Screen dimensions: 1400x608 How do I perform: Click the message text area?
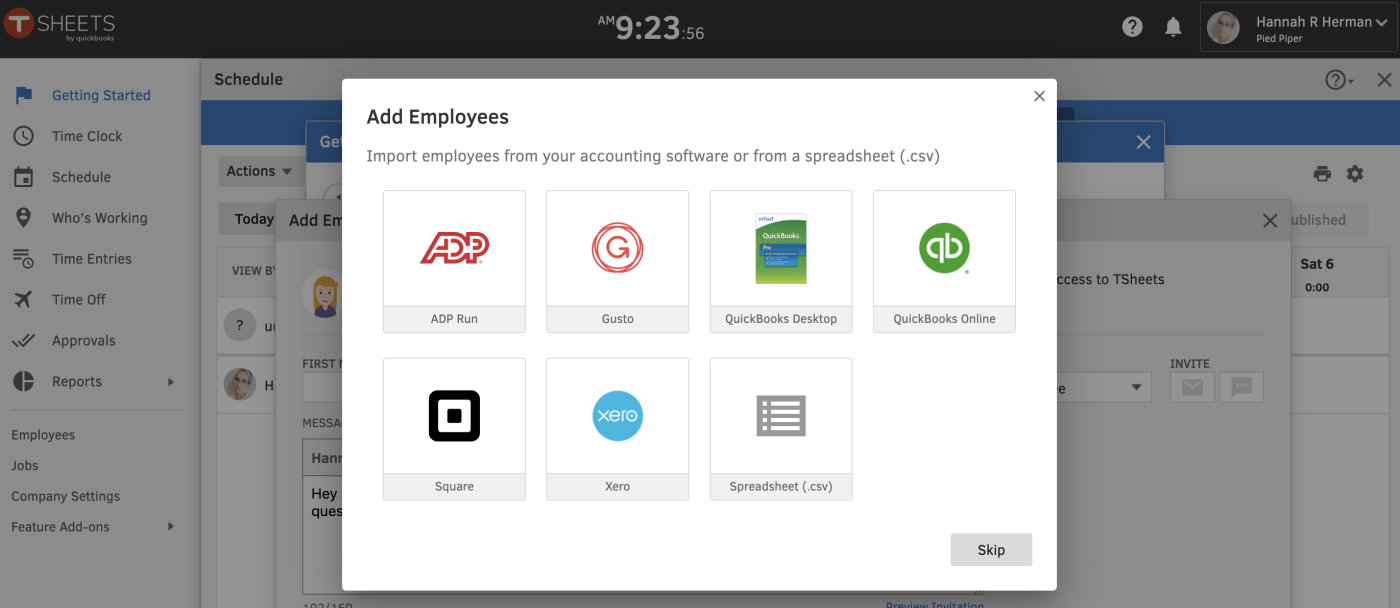[323, 535]
